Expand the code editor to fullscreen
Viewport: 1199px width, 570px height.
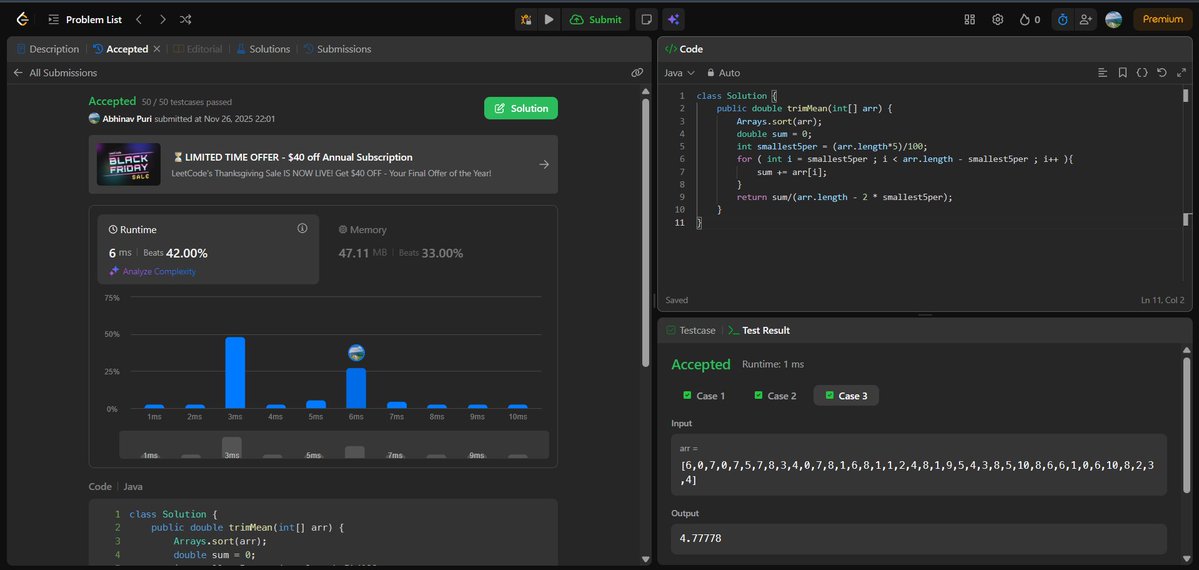pos(1181,73)
